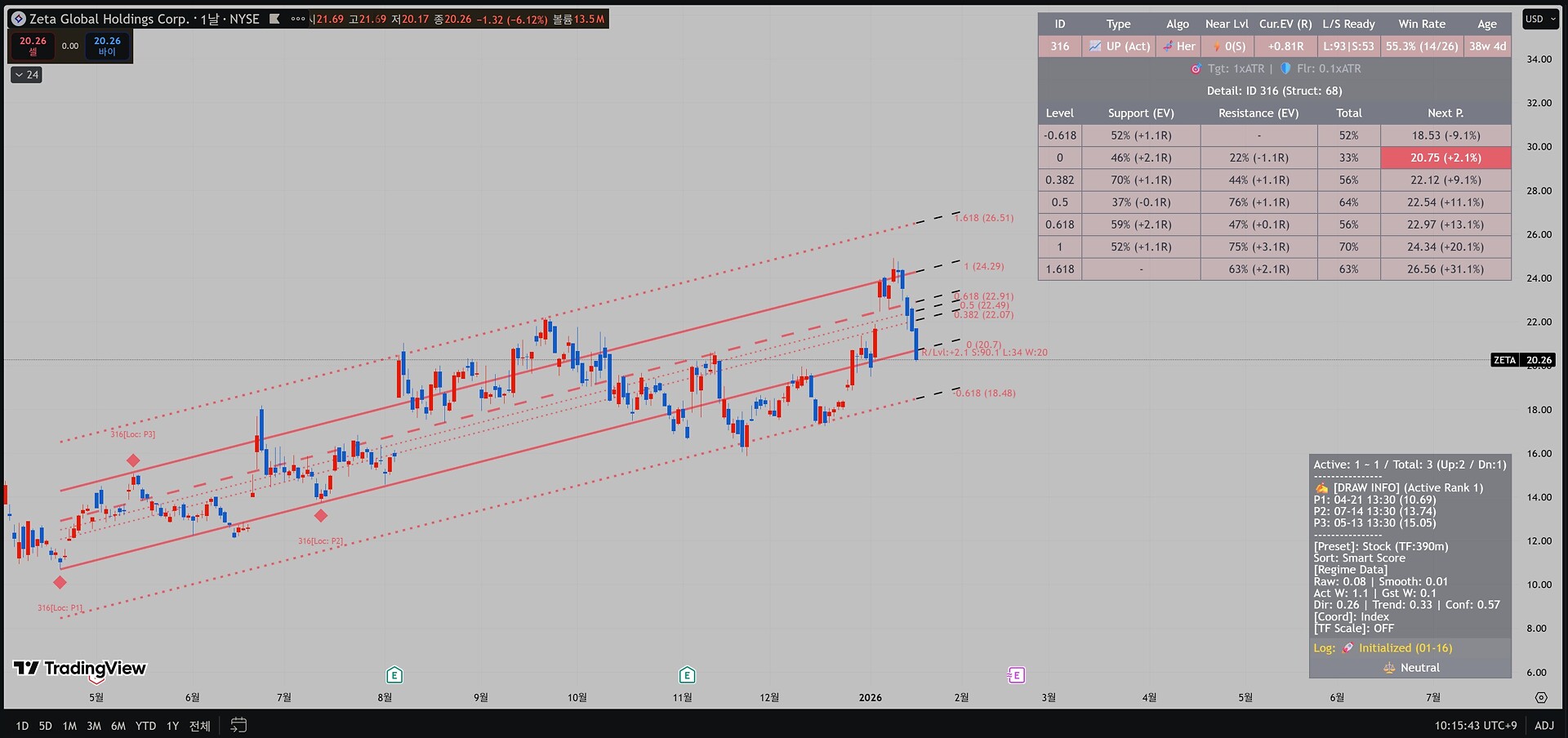1568x738 pixels.
Task: Click the flag icon beside NYSE
Action: [x=274, y=19]
